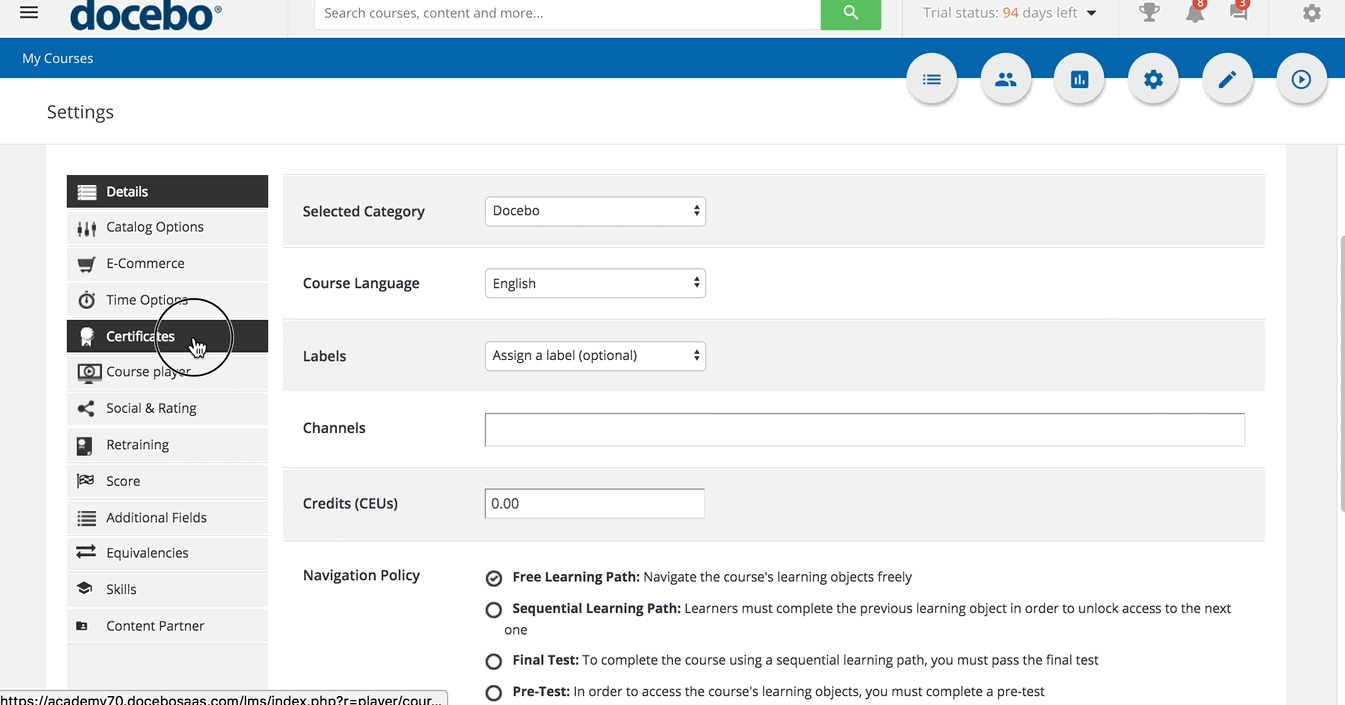This screenshot has height=705, width=1345.
Task: Open the round reports chart button
Action: [x=1079, y=80]
